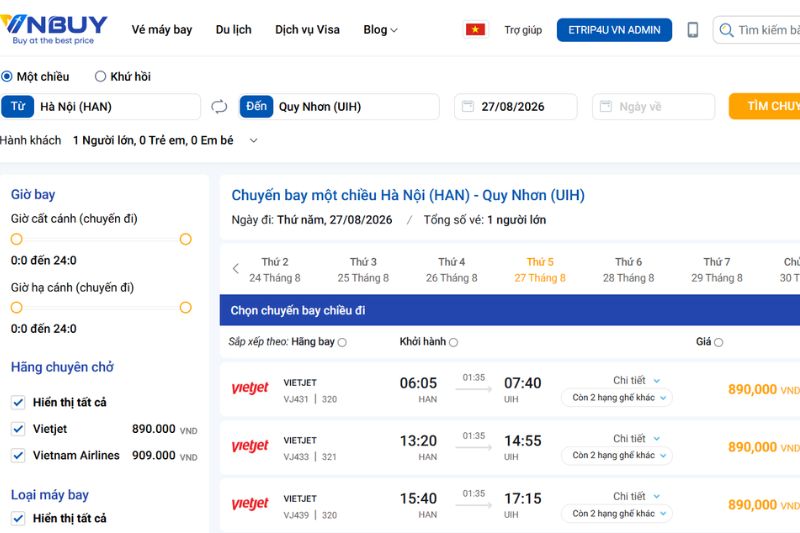Sort by Giá radio
Image resolution: width=800 pixels, height=533 pixels.
[x=718, y=342]
